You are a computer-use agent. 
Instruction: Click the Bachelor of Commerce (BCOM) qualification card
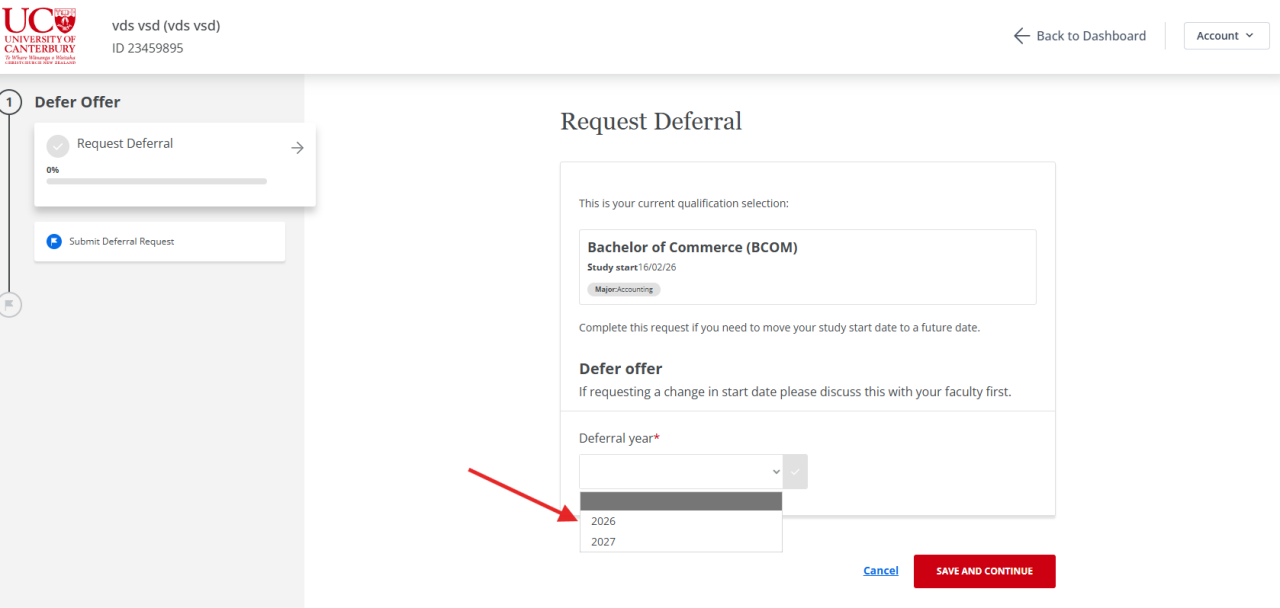tap(807, 266)
